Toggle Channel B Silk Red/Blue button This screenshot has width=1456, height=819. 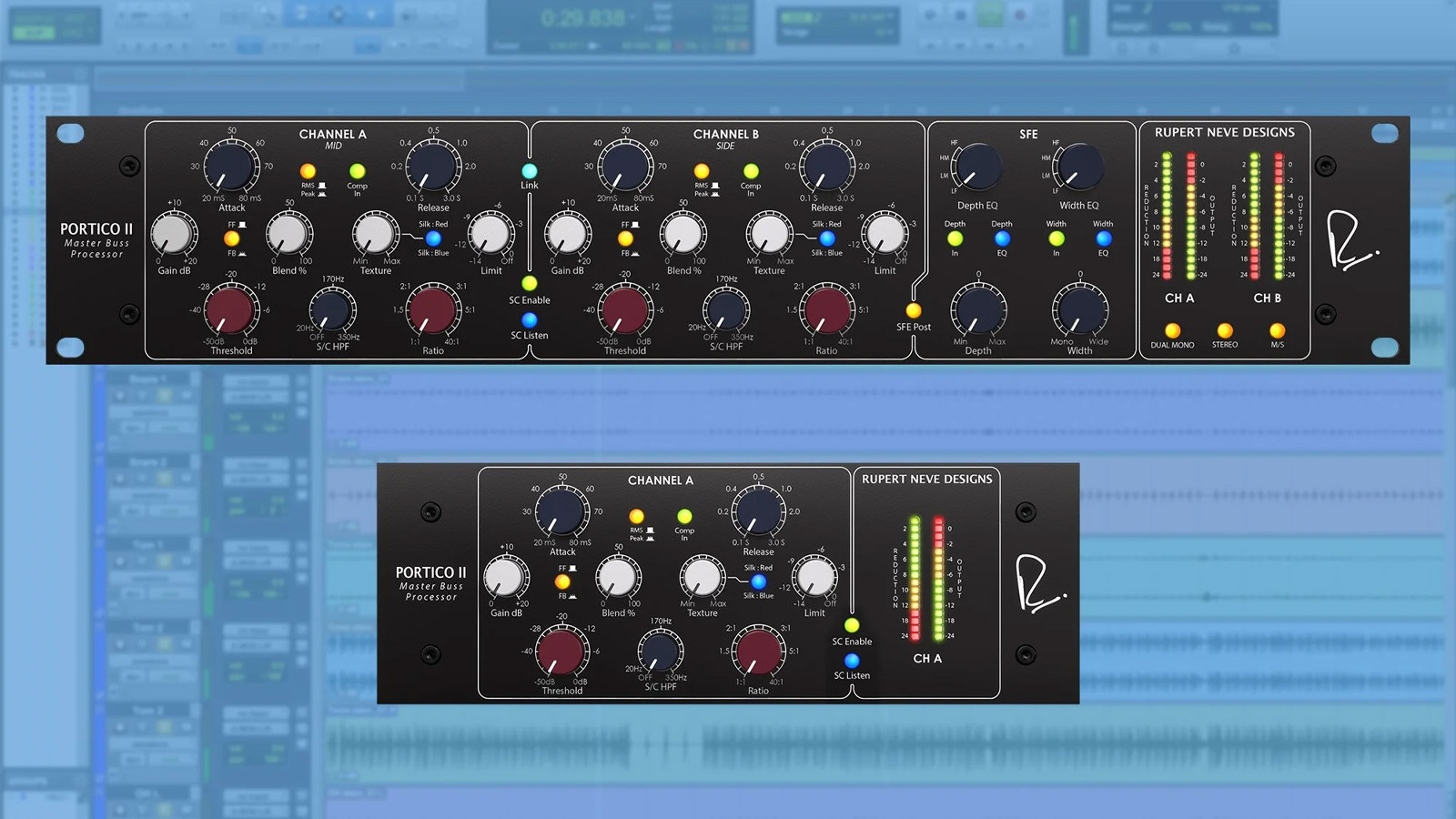coord(826,238)
